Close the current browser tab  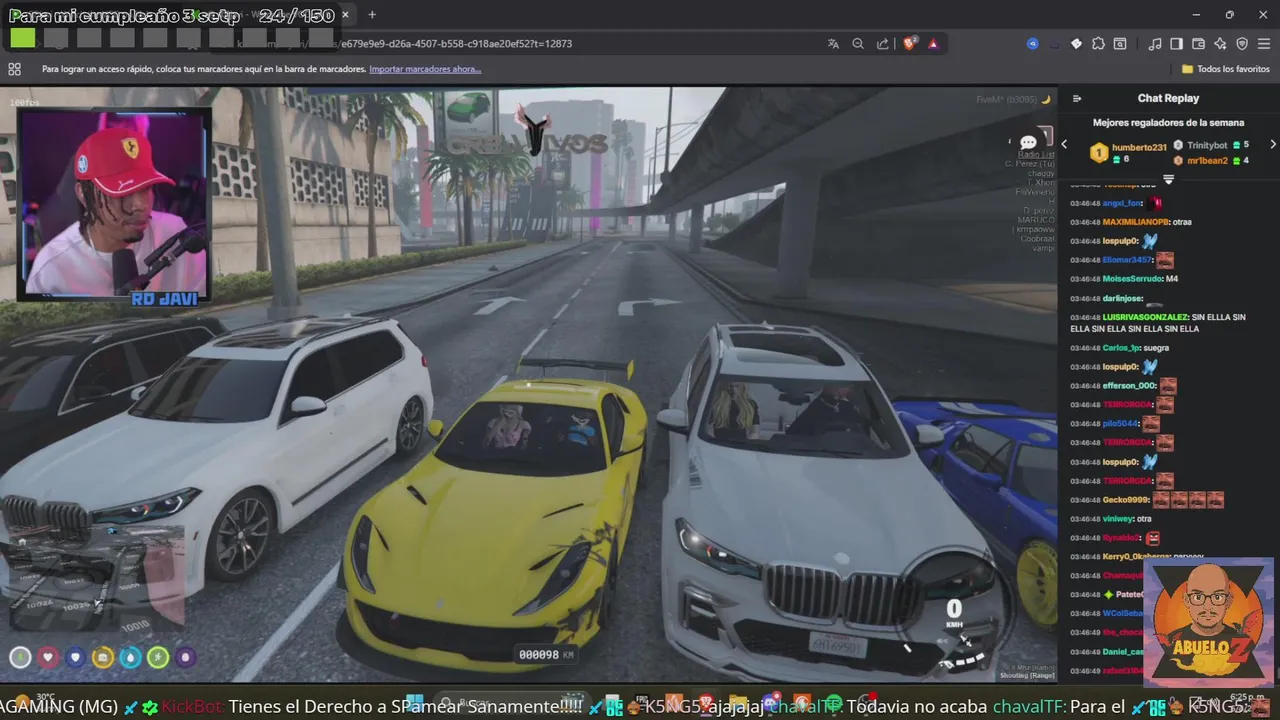(x=345, y=15)
